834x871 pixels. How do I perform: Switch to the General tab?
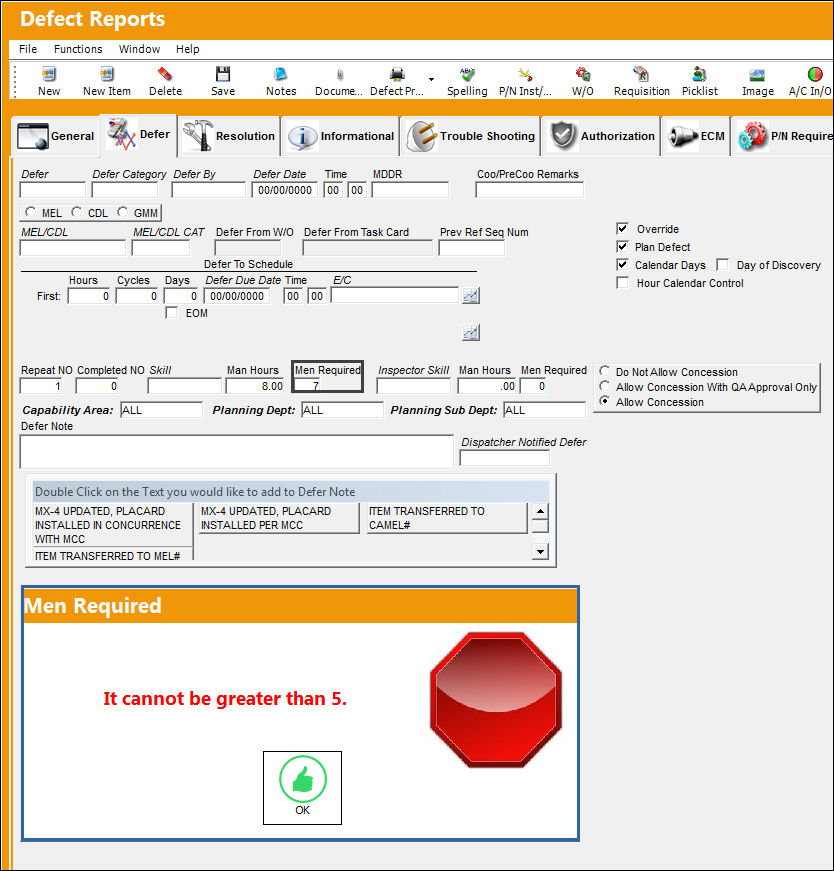(x=56, y=136)
